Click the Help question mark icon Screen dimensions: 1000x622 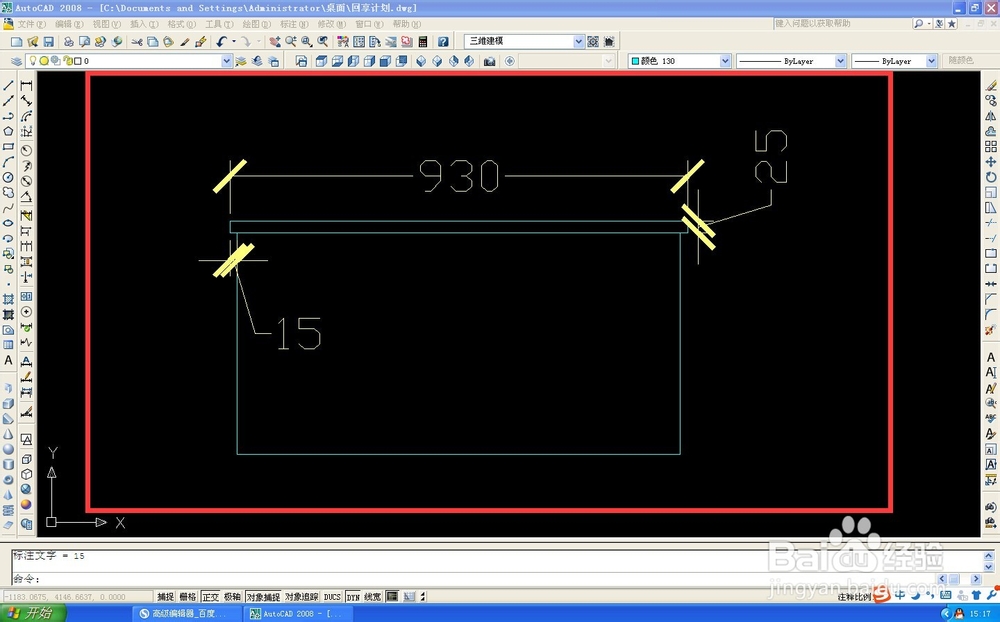coord(443,42)
